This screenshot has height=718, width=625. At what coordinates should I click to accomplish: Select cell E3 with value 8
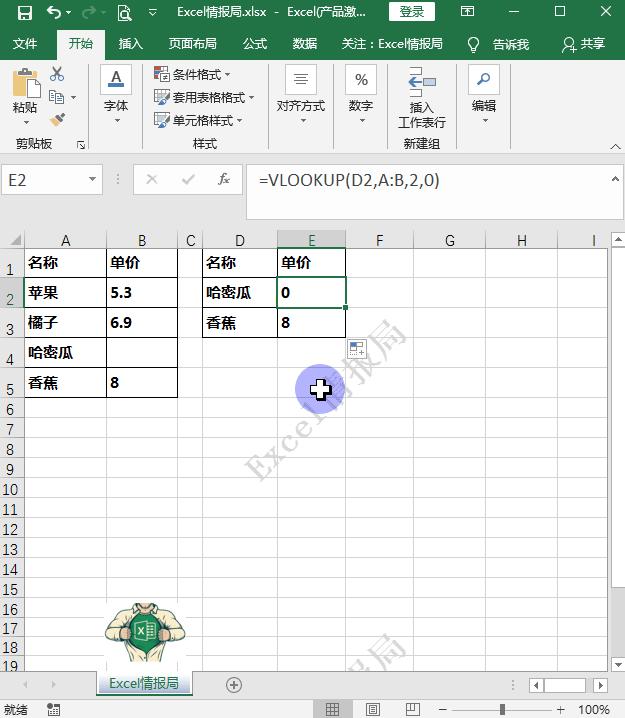click(x=311, y=323)
